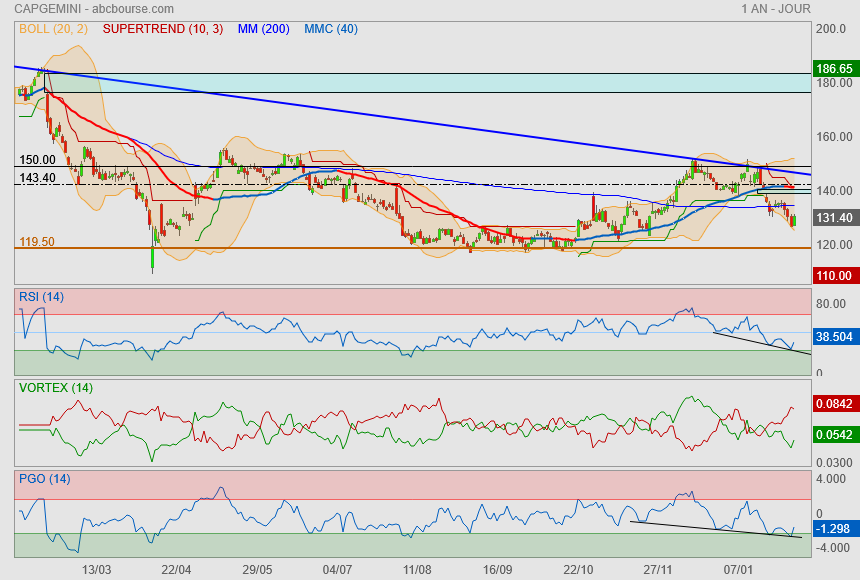Open the PGO (14) indicator label
The width and height of the screenshot is (860, 580).
coord(43,478)
